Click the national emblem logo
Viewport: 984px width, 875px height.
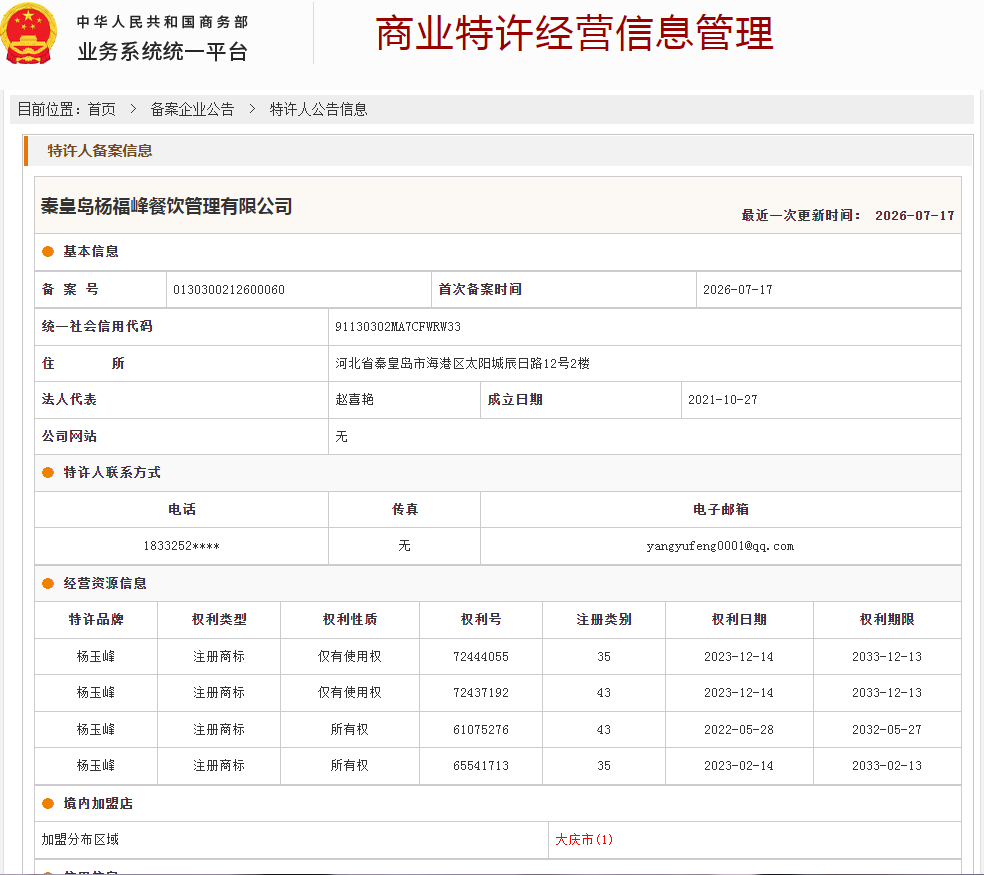pyautogui.click(x=29, y=33)
